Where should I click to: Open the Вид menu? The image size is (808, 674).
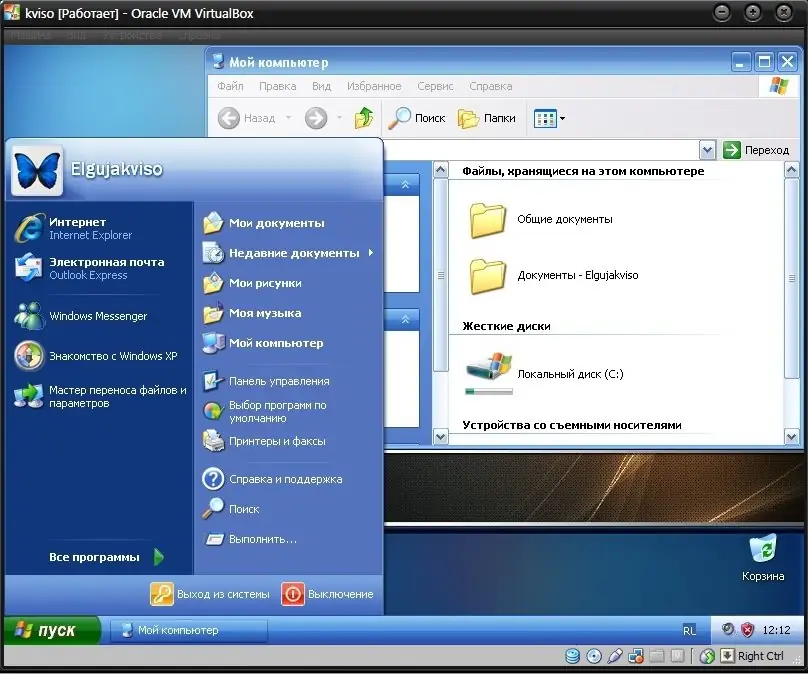(321, 86)
